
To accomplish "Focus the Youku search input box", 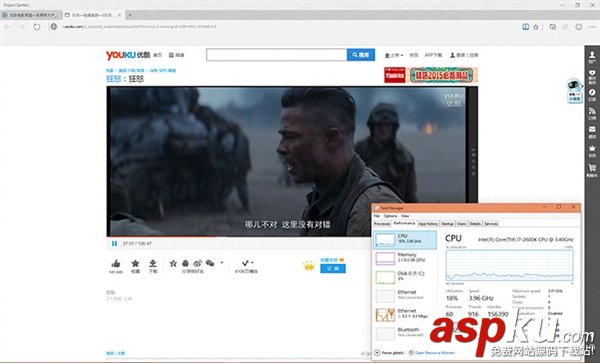I will click(x=276, y=55).
